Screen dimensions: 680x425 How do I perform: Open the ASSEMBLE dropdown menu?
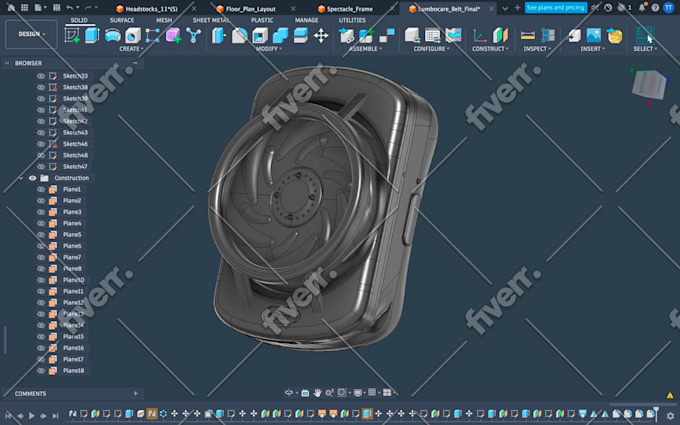[x=365, y=49]
